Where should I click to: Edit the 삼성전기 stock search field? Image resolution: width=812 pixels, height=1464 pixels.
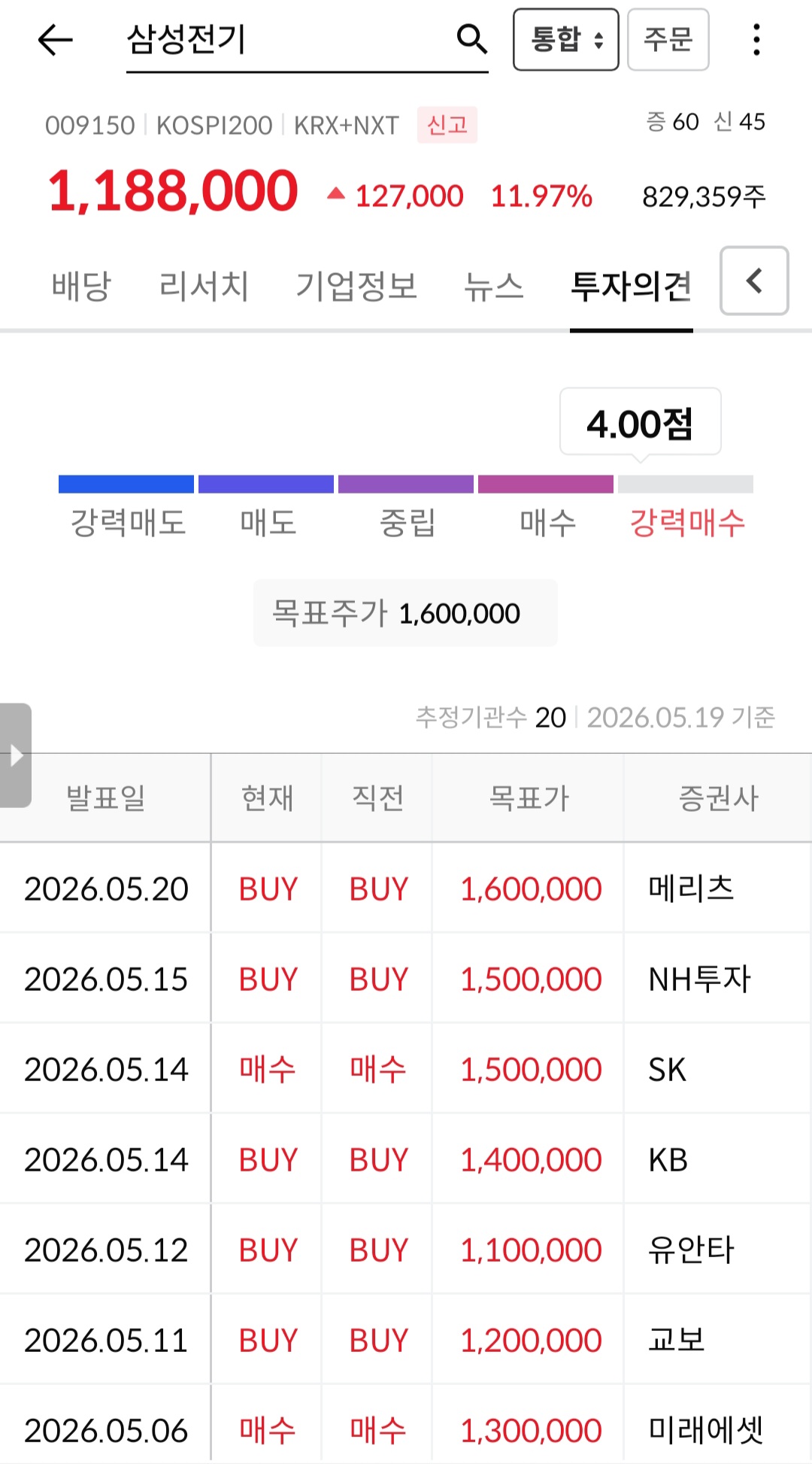[x=307, y=41]
